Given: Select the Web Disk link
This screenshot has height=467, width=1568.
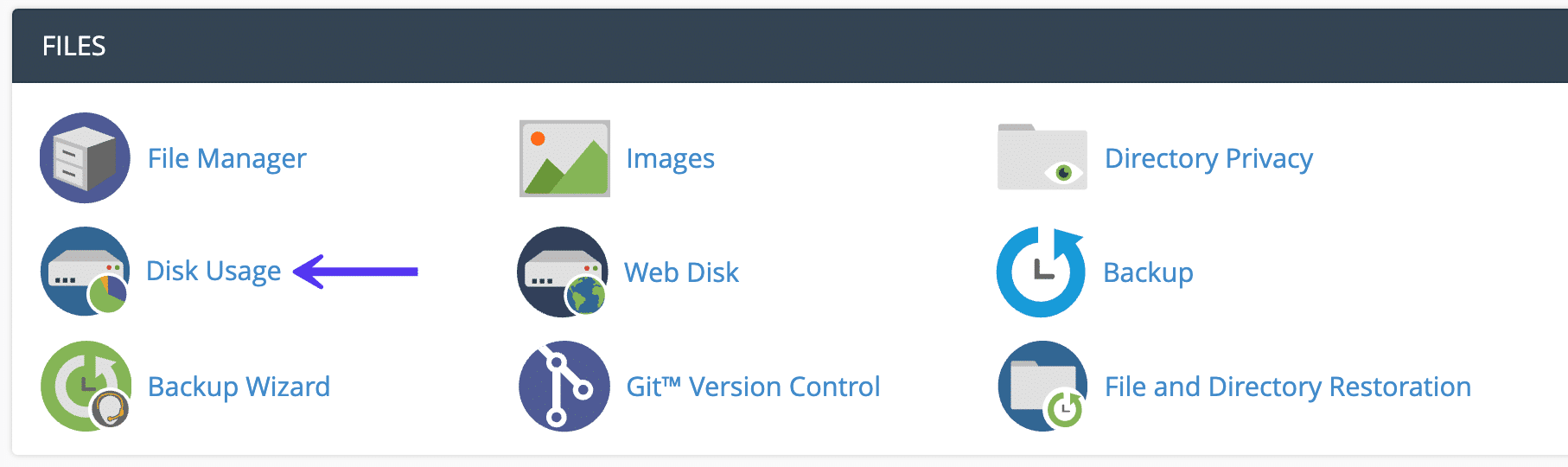Looking at the screenshot, I should click(x=681, y=272).
